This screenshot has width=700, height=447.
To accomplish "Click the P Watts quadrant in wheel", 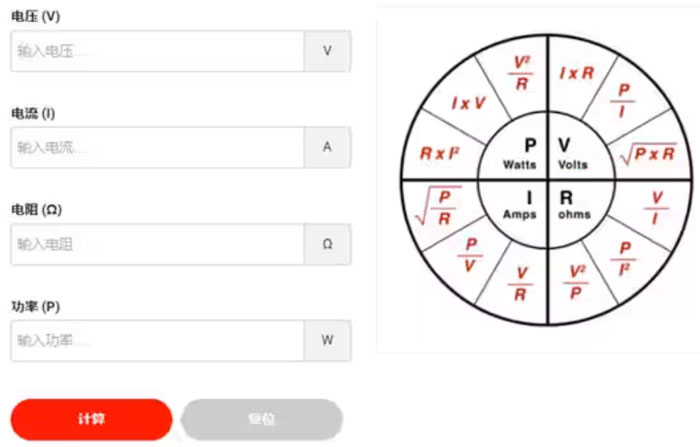I will click(520, 153).
